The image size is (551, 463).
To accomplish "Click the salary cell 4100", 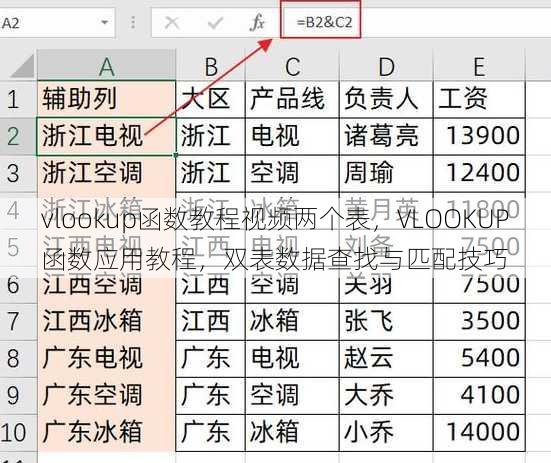I will tap(479, 396).
